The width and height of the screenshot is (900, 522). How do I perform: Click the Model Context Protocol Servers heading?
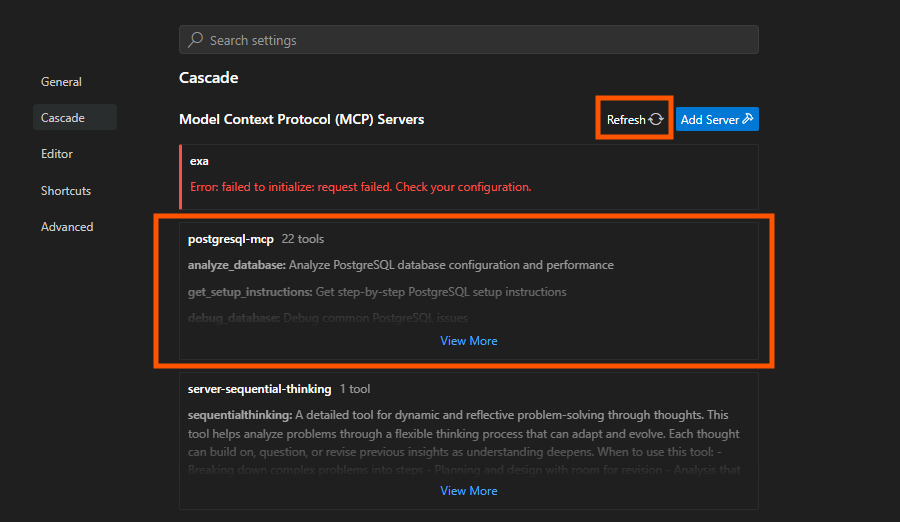coord(301,119)
